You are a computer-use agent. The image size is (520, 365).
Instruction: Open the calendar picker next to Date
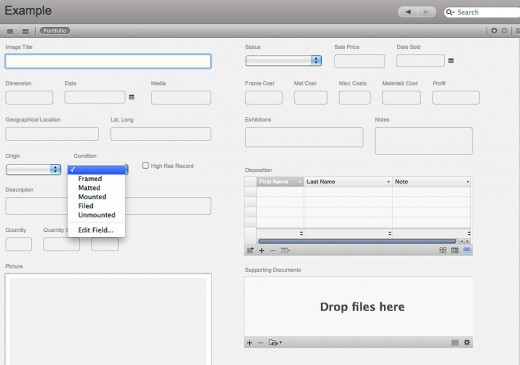click(132, 97)
